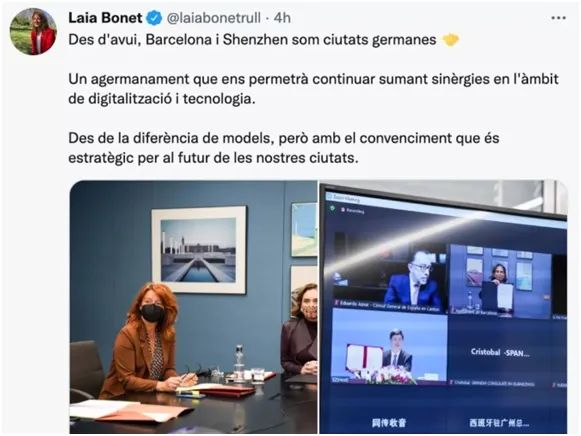Image resolution: width=581 pixels, height=436 pixels.
Task: Open the right video call screen photo
Action: pos(443,307)
